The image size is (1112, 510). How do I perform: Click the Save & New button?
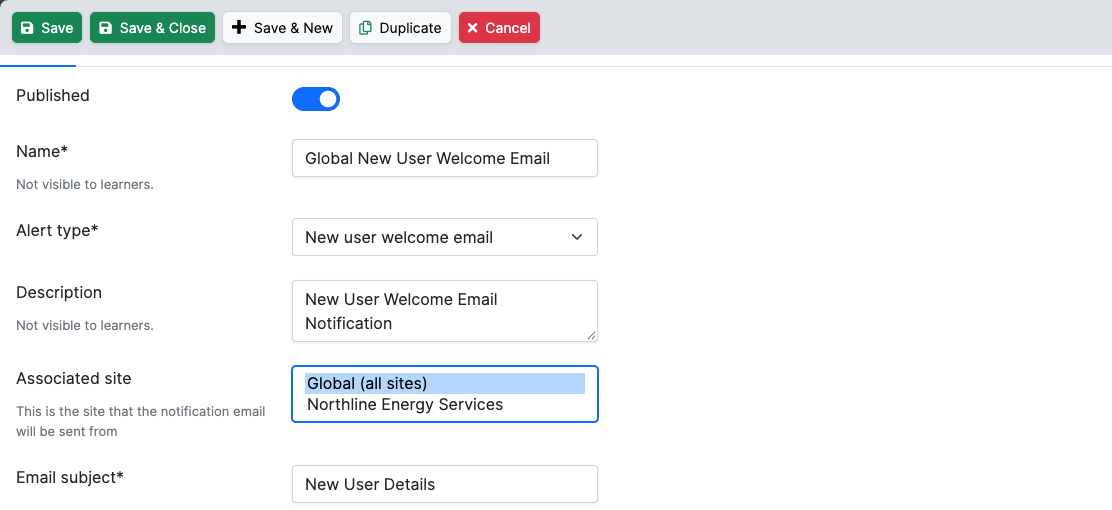click(x=282, y=28)
